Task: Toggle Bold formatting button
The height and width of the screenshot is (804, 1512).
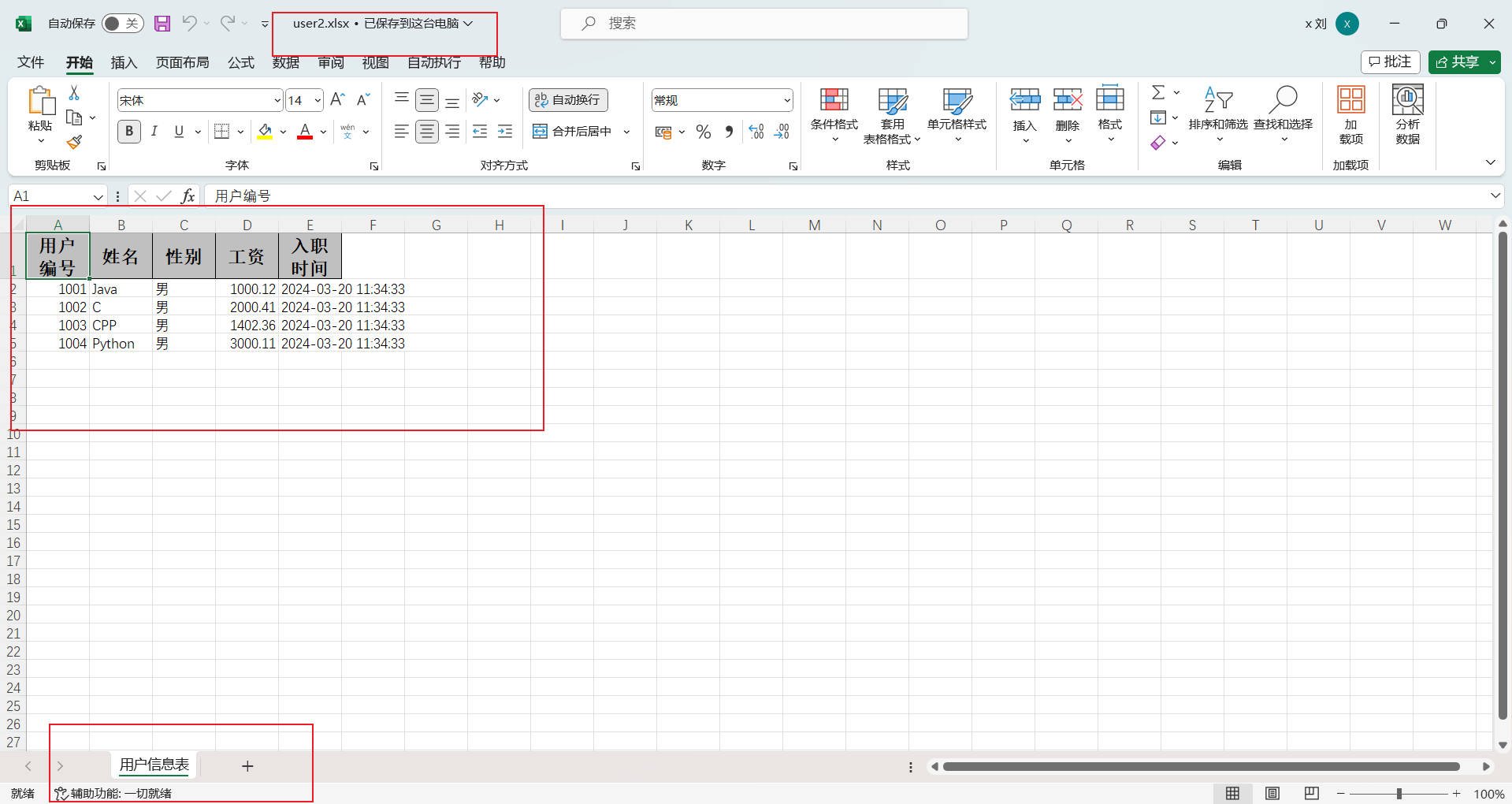Action: (x=129, y=132)
